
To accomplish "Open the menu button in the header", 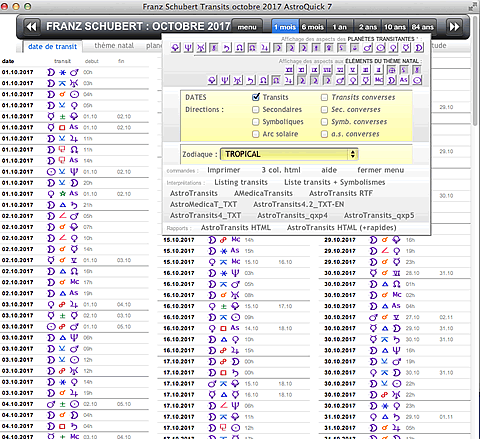I will (247, 27).
